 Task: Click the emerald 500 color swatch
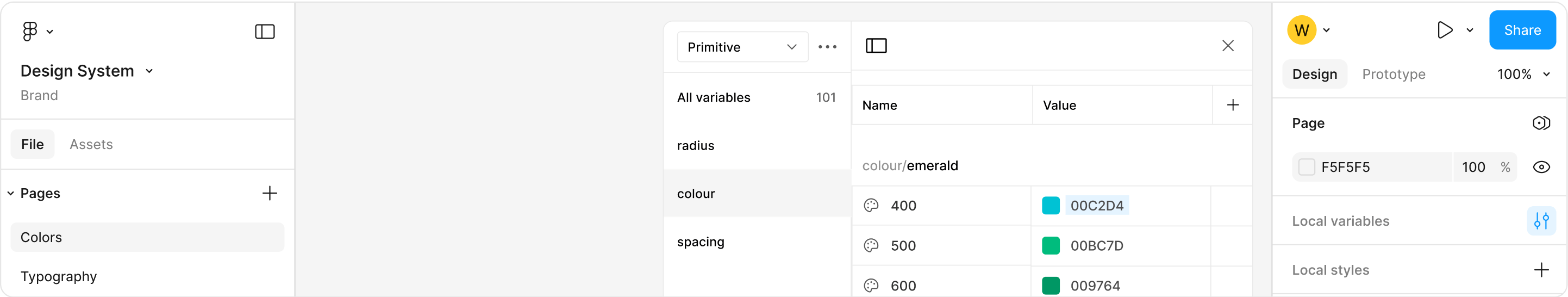[x=1051, y=246]
